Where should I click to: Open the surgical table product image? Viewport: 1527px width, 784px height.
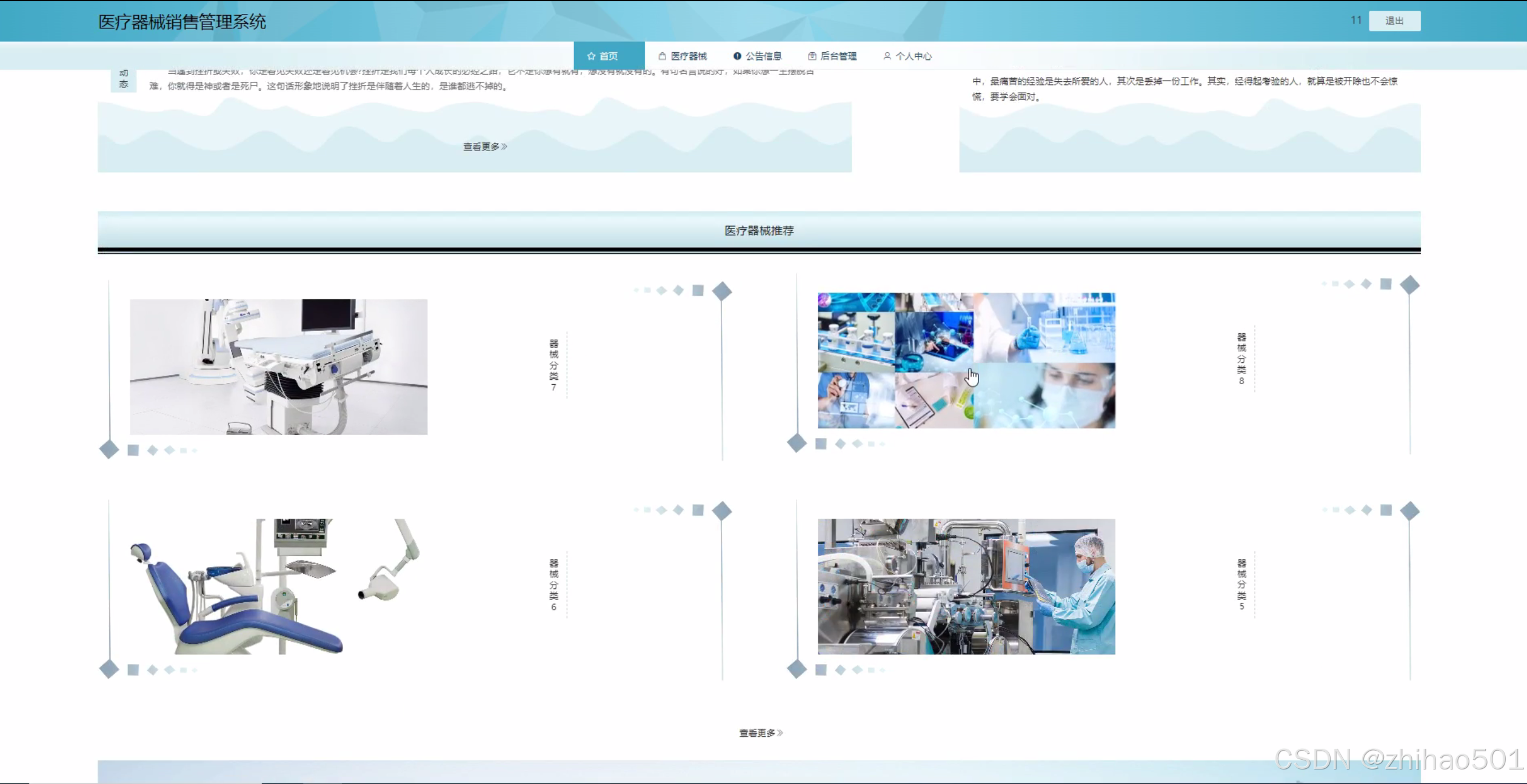(278, 367)
